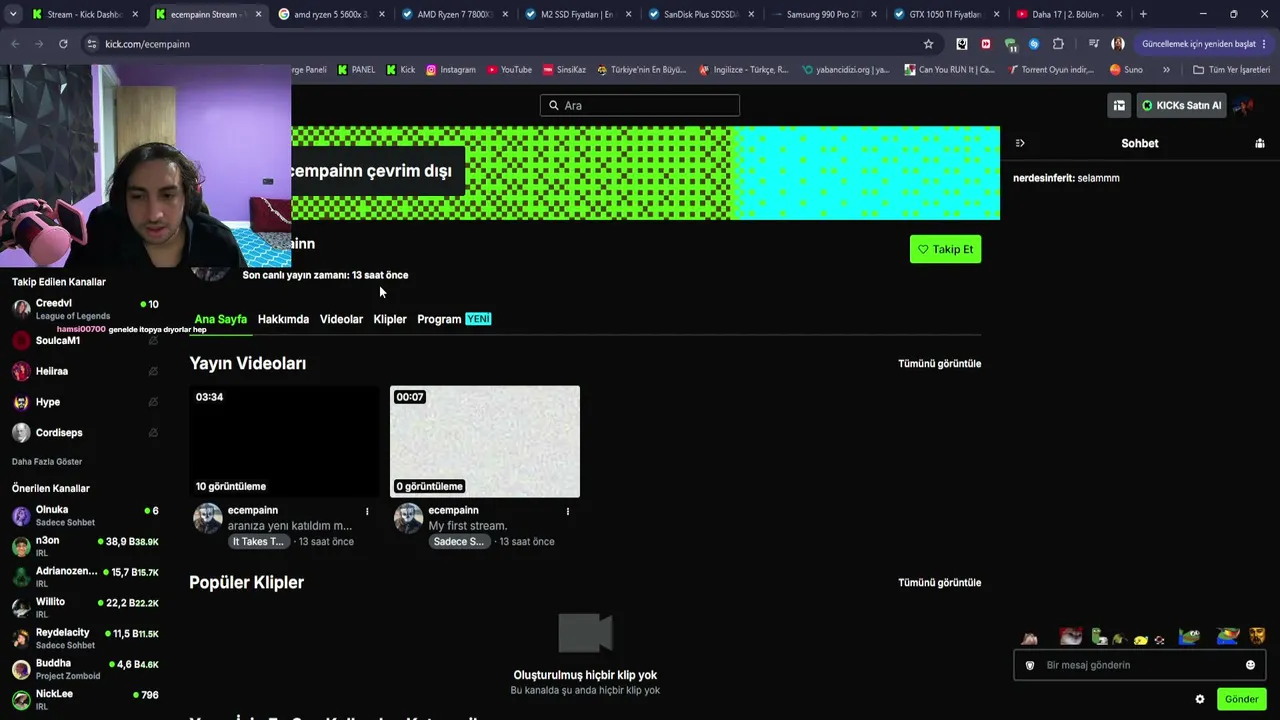Click nerdesinferit username in chat
This screenshot has height=720, width=1280.
pyautogui.click(x=1043, y=178)
